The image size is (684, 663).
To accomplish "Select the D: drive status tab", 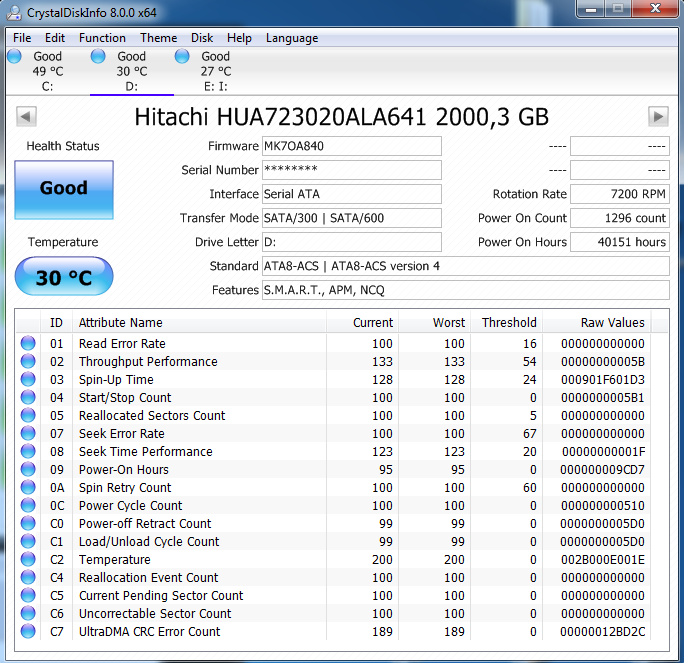I will tap(131, 71).
